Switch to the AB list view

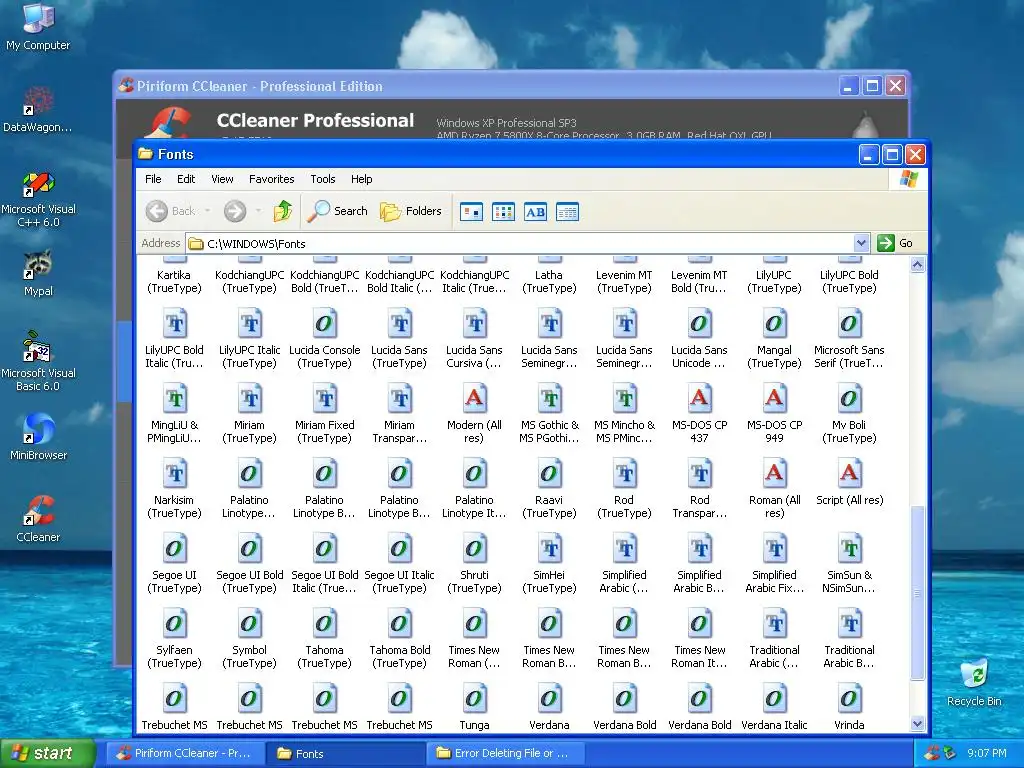click(535, 212)
